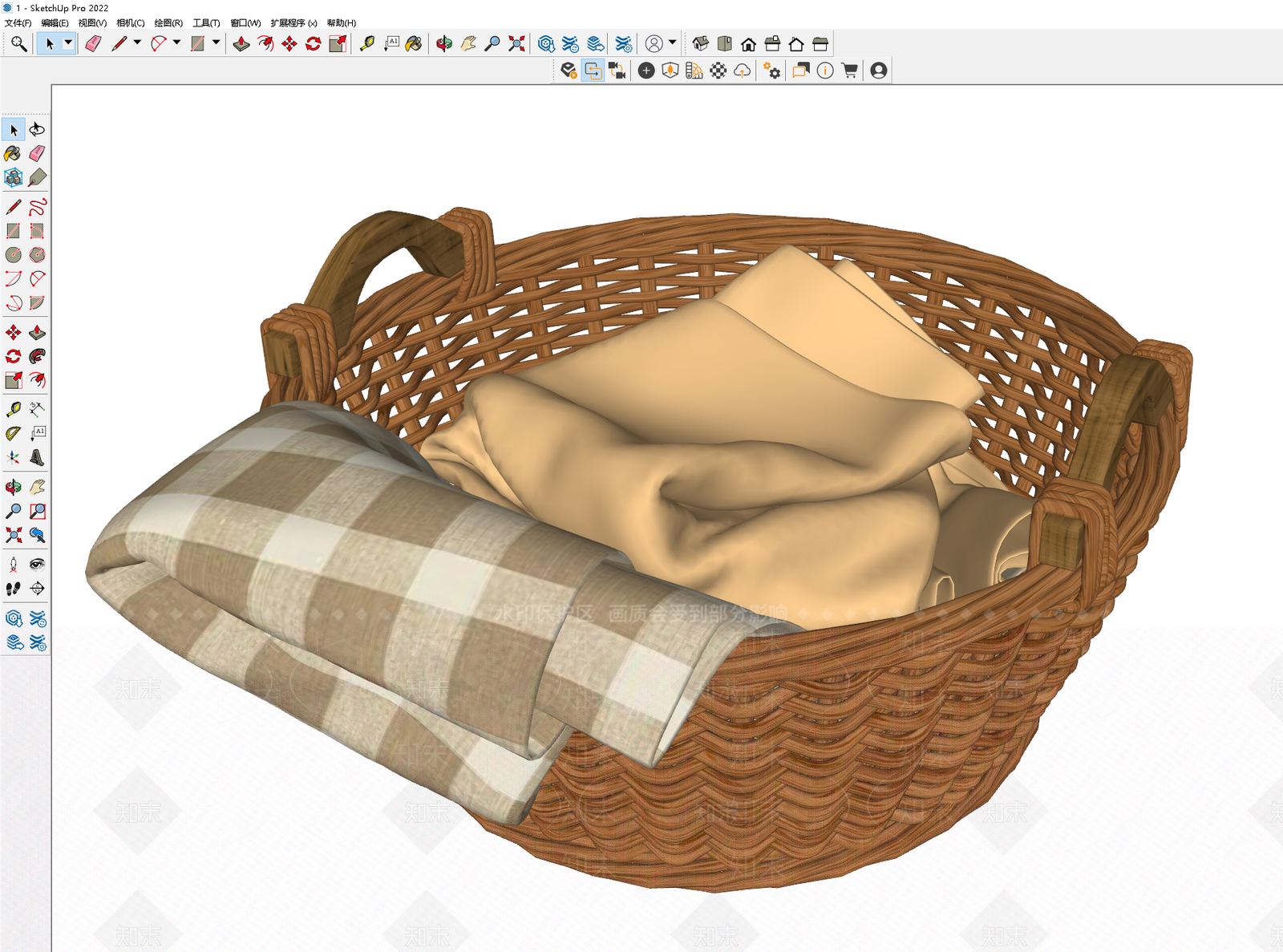
Task: Click the cloud upload icon
Action: click(x=743, y=71)
